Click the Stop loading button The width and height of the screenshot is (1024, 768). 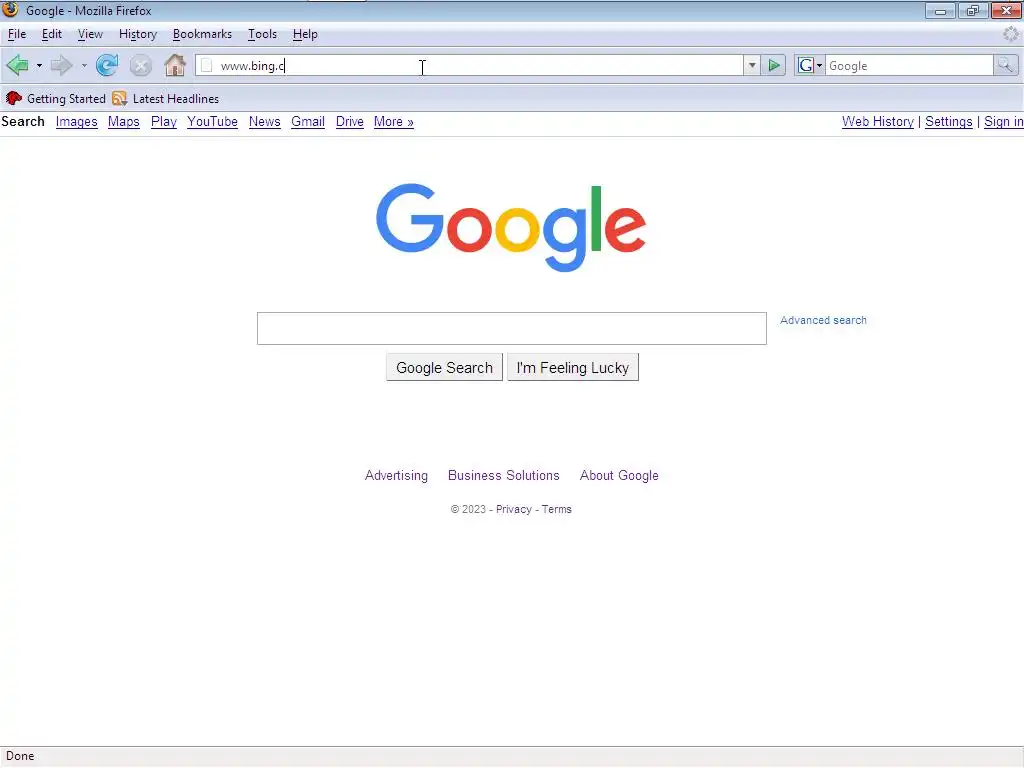pos(140,65)
